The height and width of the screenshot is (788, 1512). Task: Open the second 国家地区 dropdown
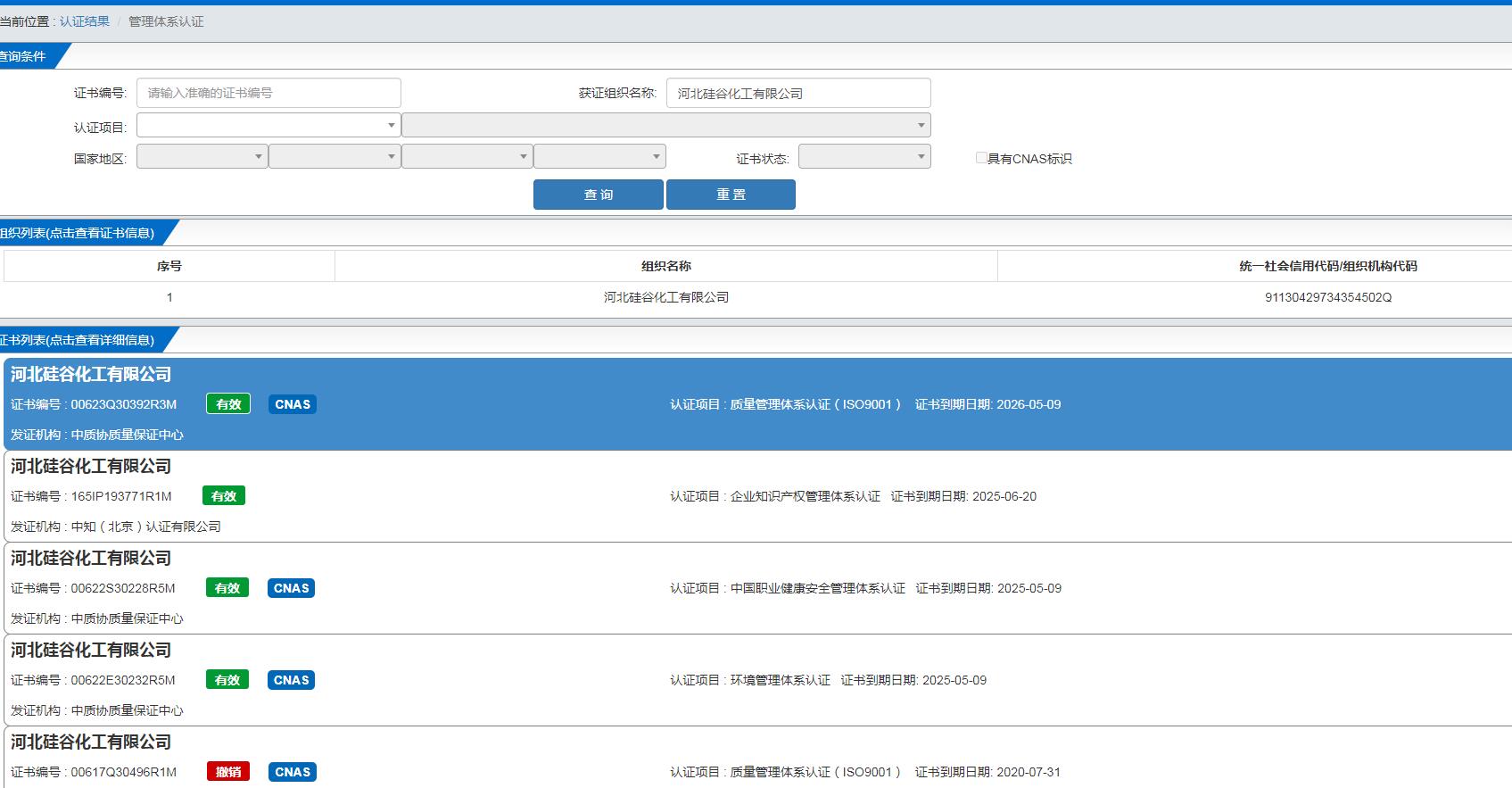[335, 156]
